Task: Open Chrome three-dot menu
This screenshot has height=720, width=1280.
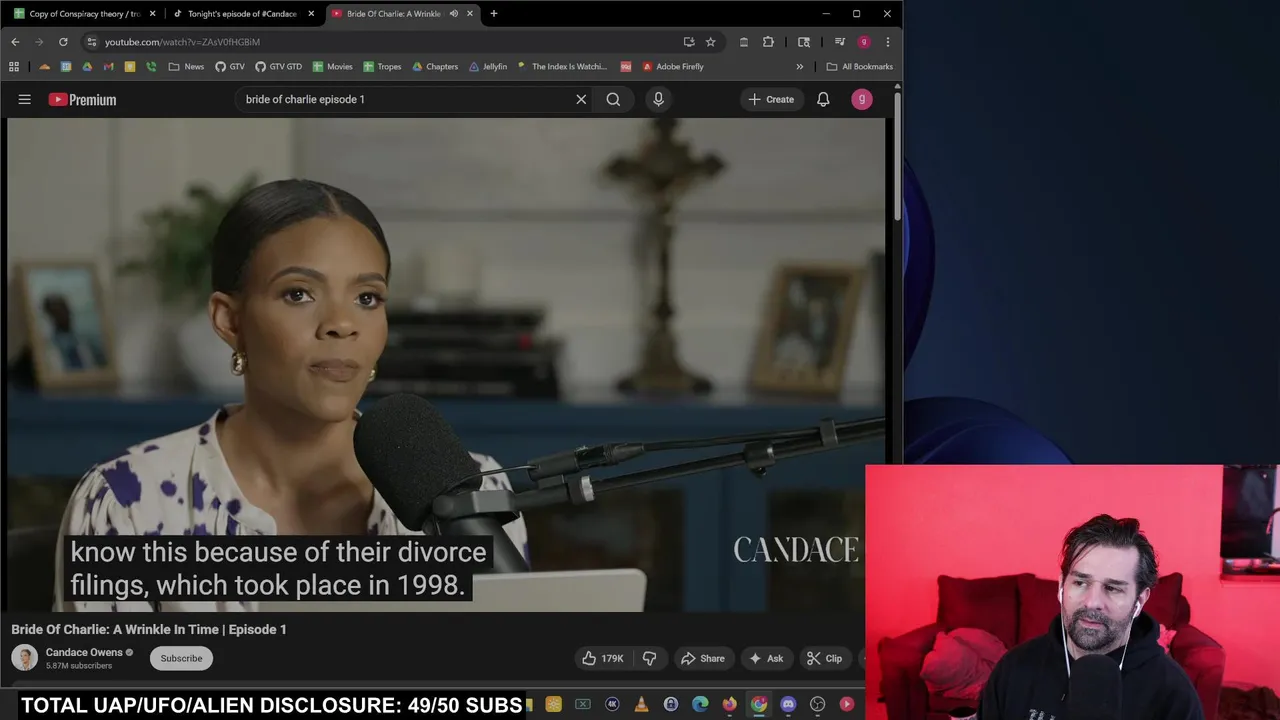Action: click(x=887, y=42)
